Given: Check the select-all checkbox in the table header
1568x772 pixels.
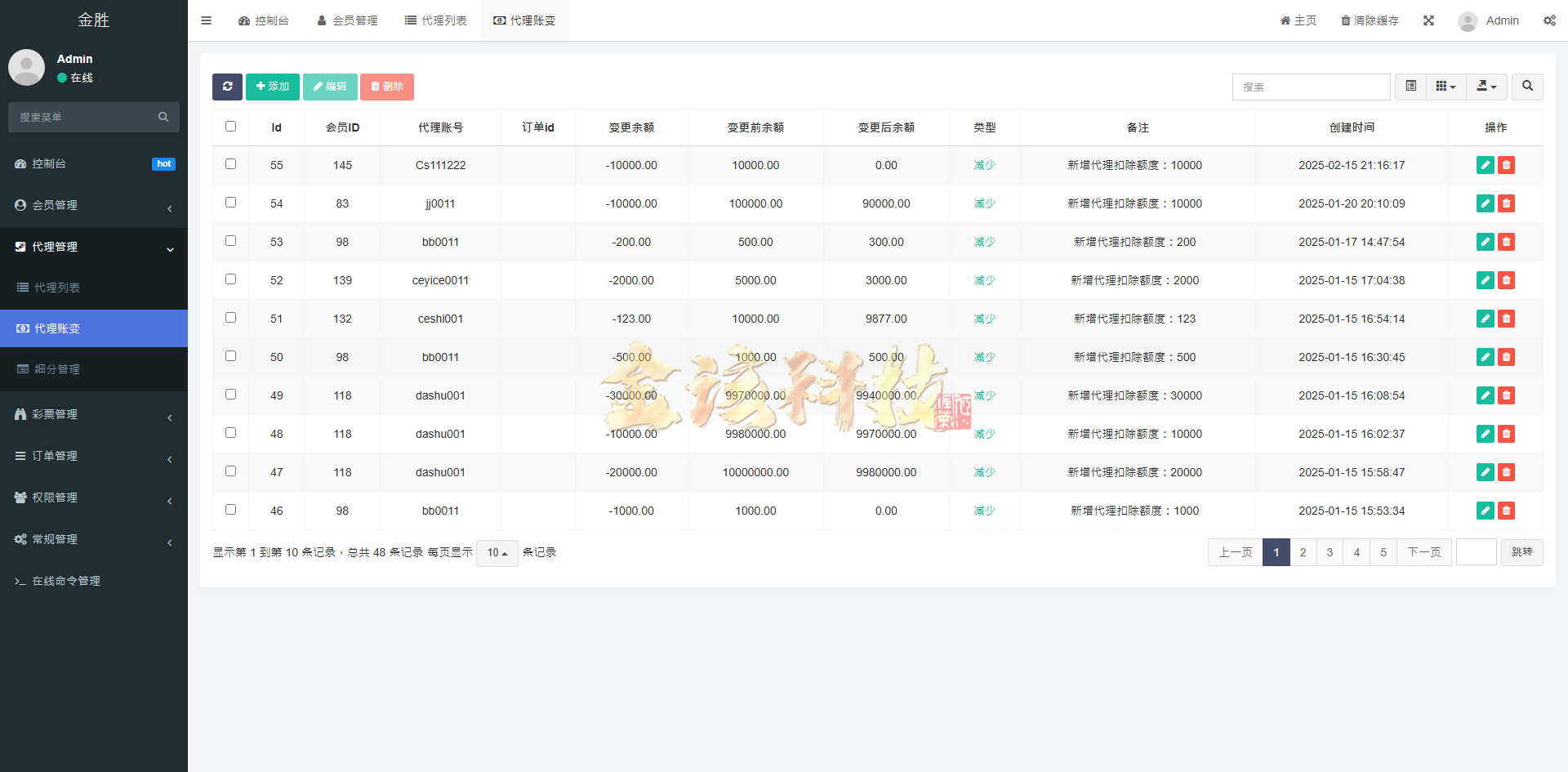Looking at the screenshot, I should [231, 126].
